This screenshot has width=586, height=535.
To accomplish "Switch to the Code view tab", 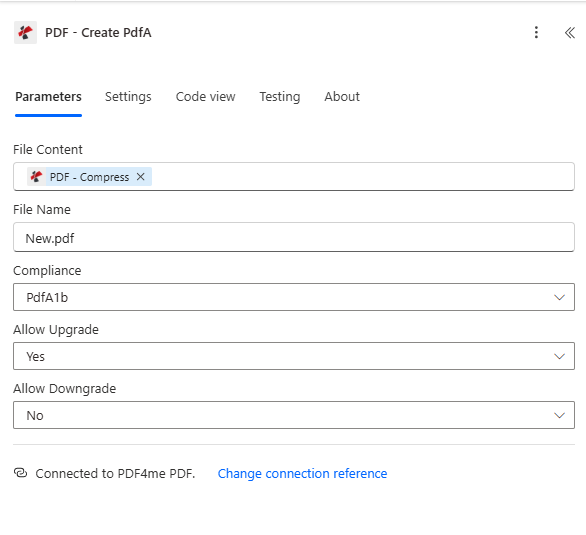I will (x=206, y=97).
